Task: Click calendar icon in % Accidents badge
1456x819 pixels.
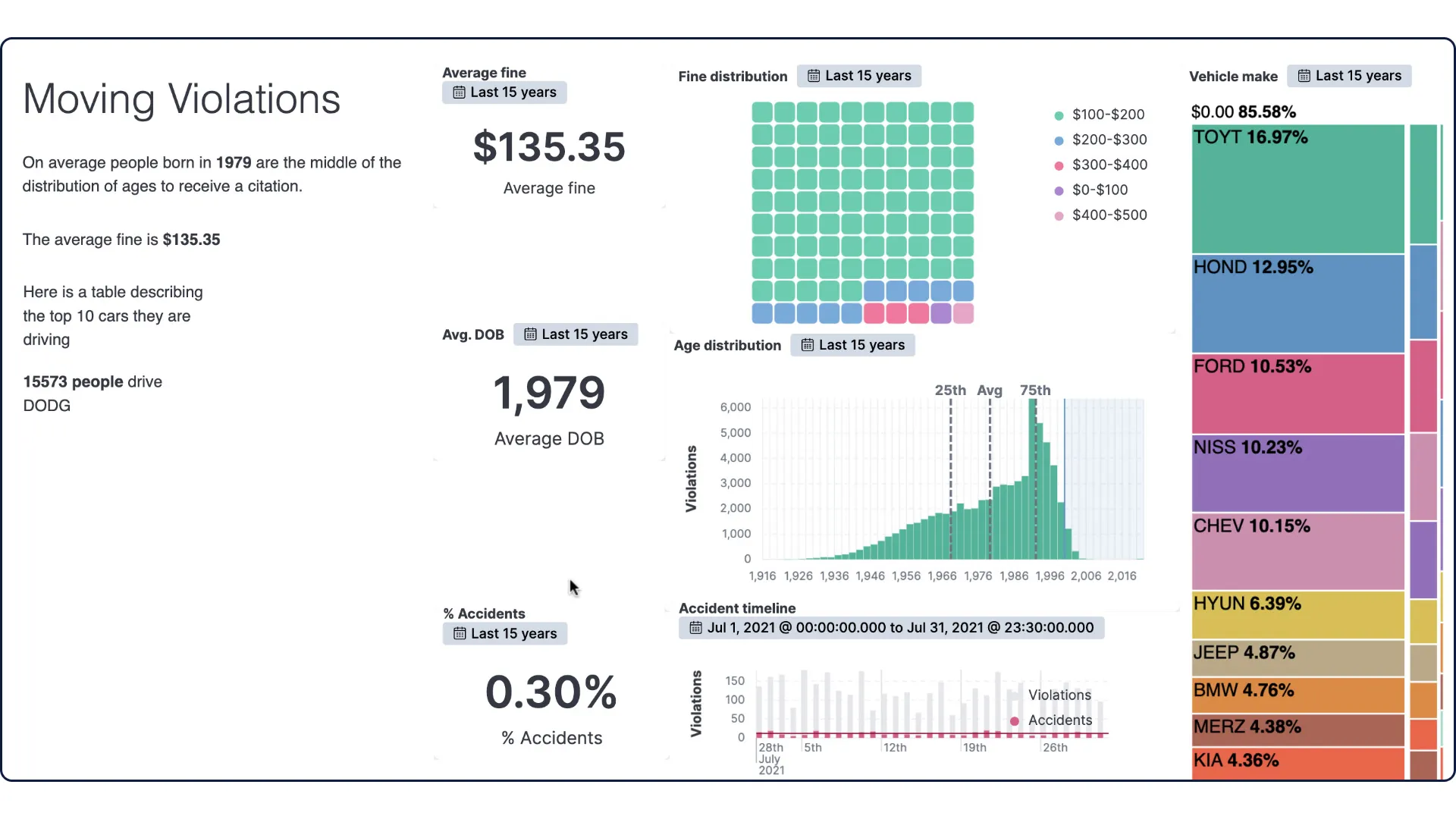Action: click(x=460, y=633)
